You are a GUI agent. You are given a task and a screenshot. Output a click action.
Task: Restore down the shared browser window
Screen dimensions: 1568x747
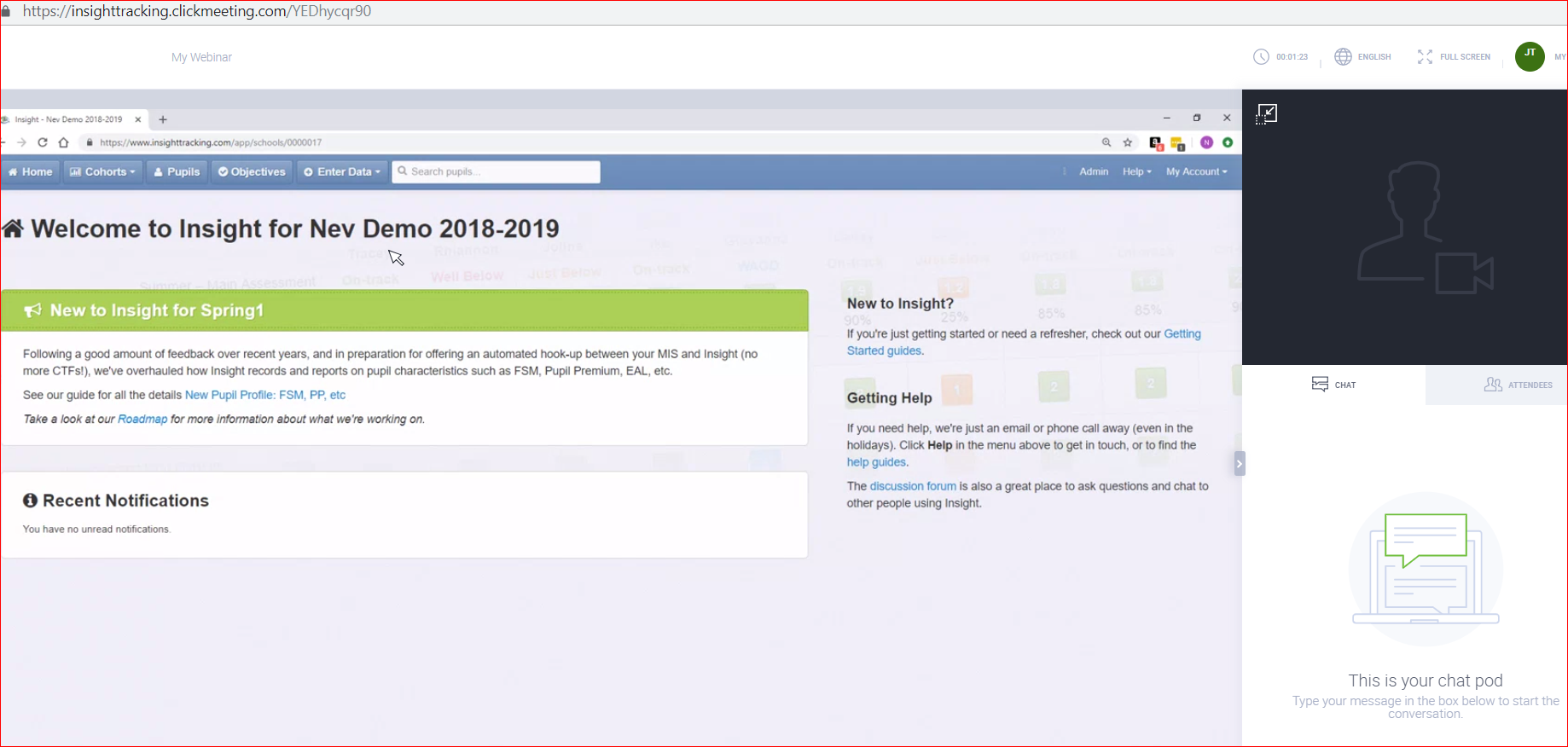(1197, 118)
